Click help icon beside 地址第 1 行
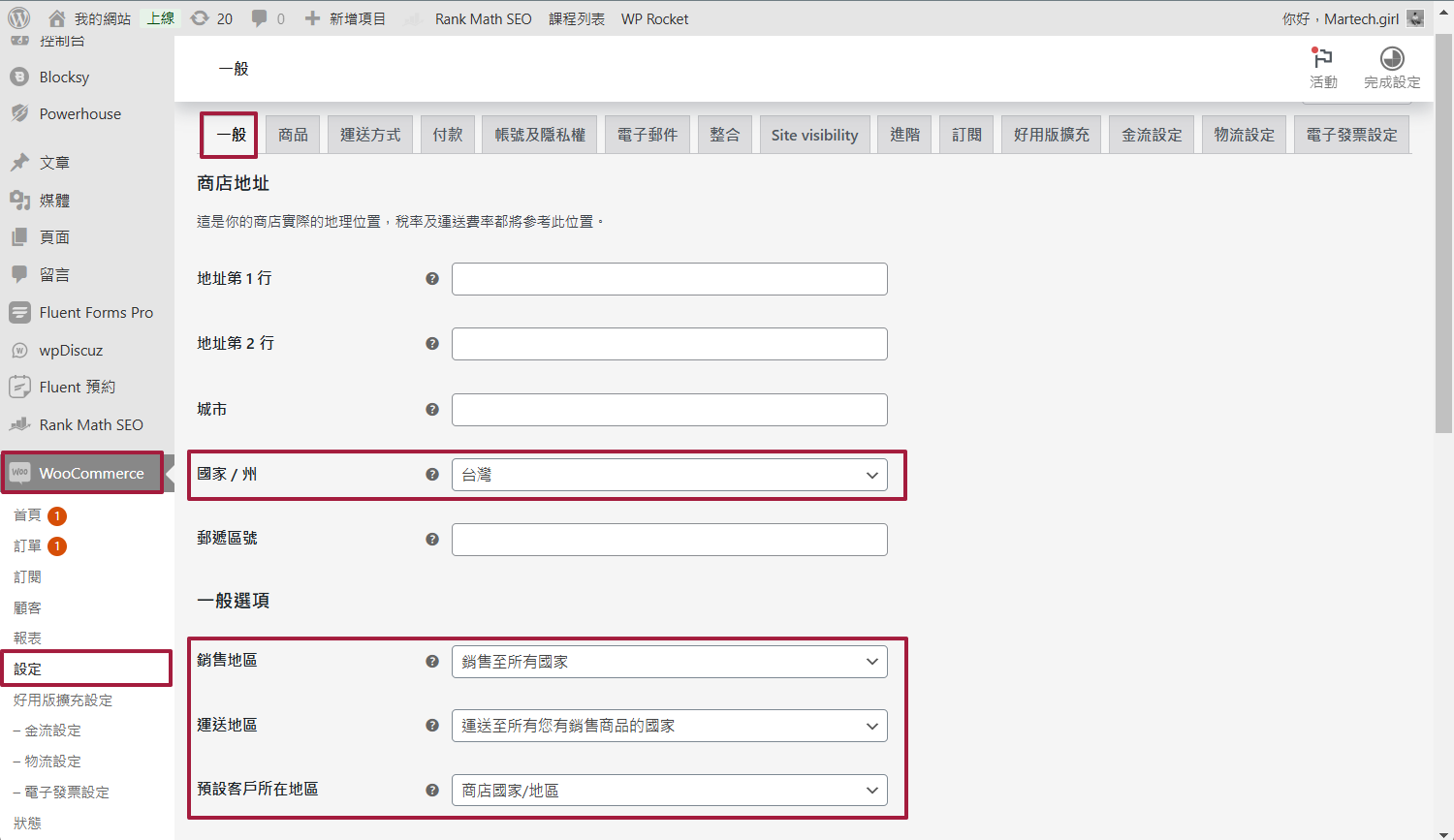Image resolution: width=1454 pixels, height=840 pixels. click(x=432, y=279)
